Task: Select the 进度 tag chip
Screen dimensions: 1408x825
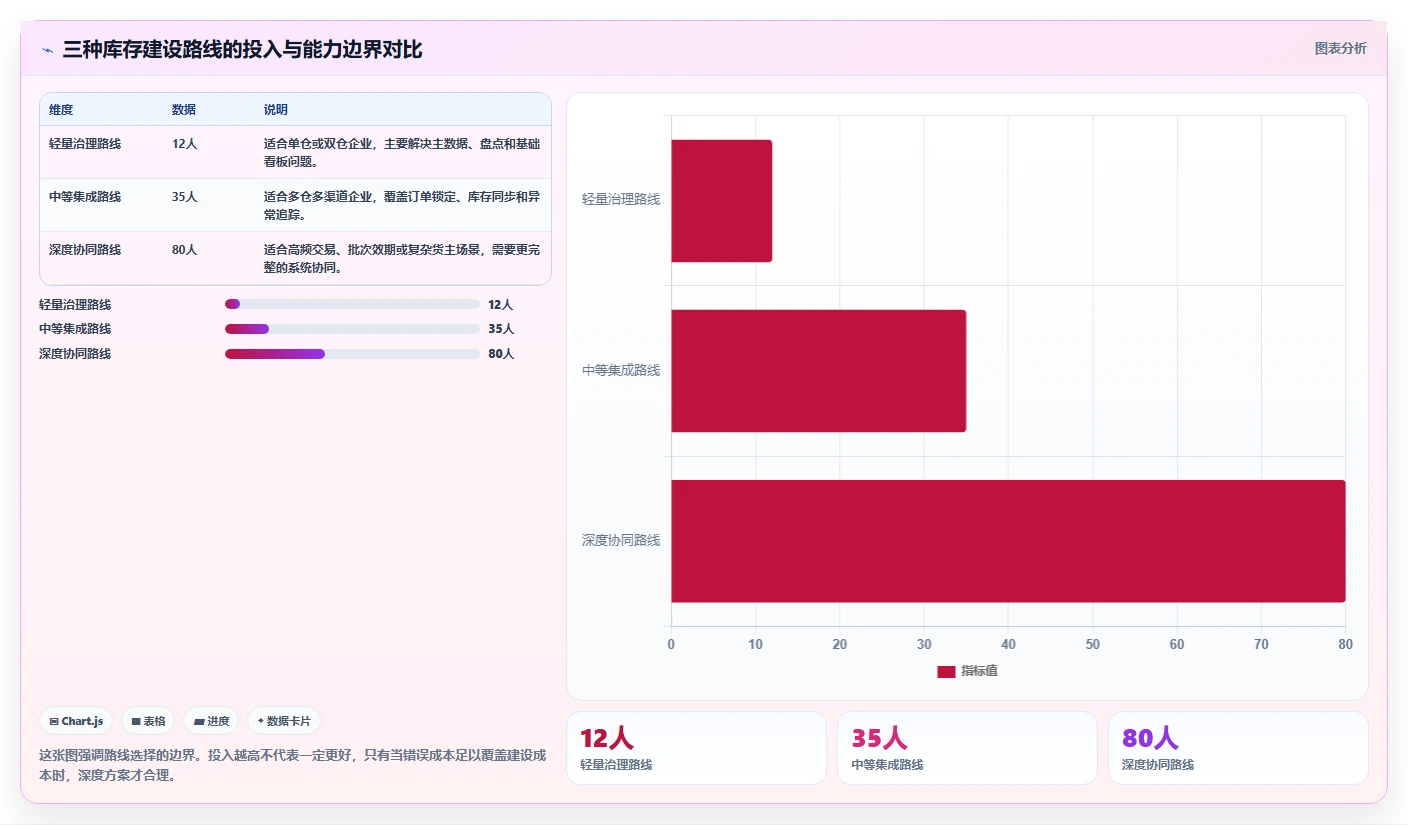Action: 211,721
